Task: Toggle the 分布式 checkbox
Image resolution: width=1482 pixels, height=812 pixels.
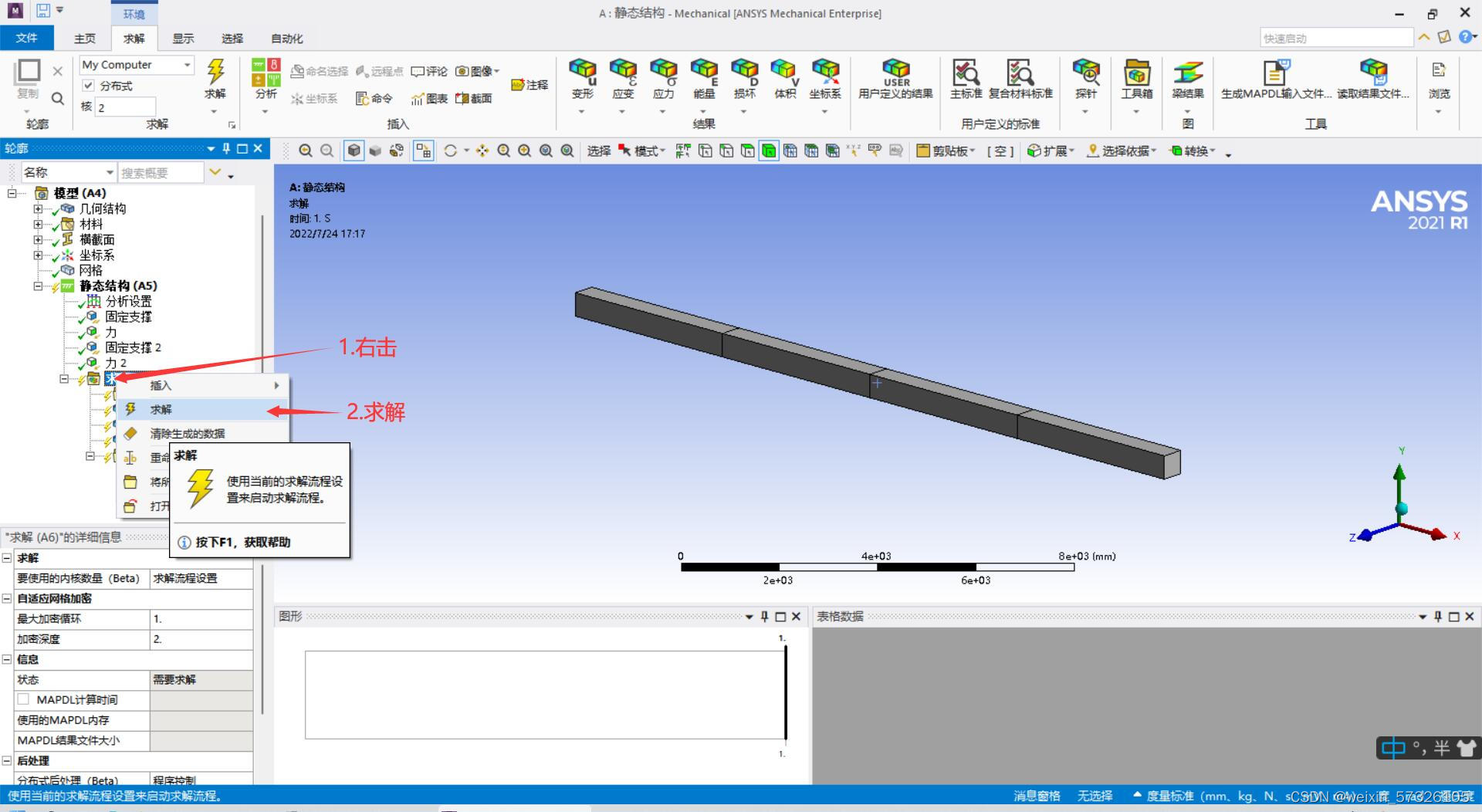Action: coord(88,86)
